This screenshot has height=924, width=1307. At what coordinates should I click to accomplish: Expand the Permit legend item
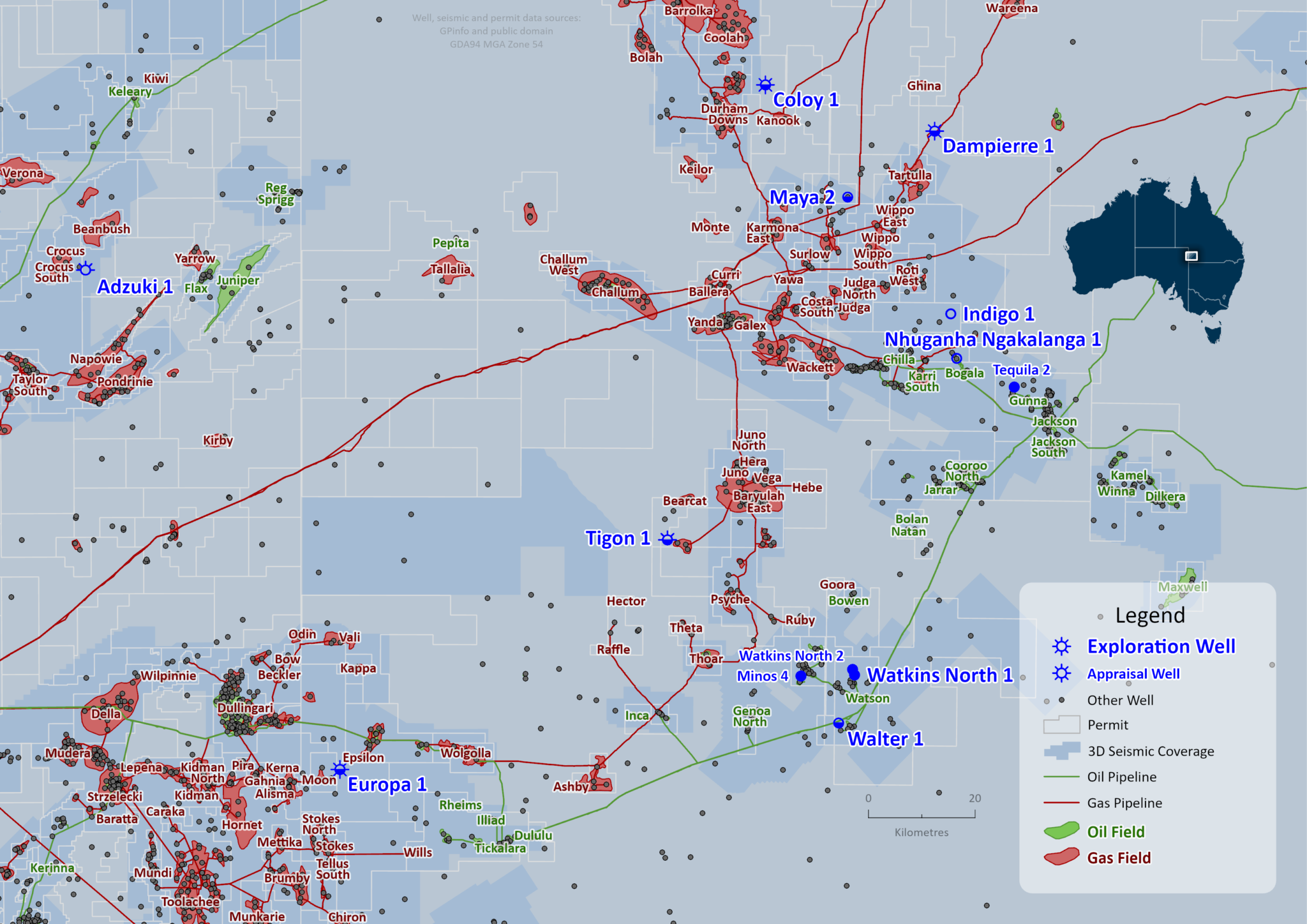coord(1108,725)
